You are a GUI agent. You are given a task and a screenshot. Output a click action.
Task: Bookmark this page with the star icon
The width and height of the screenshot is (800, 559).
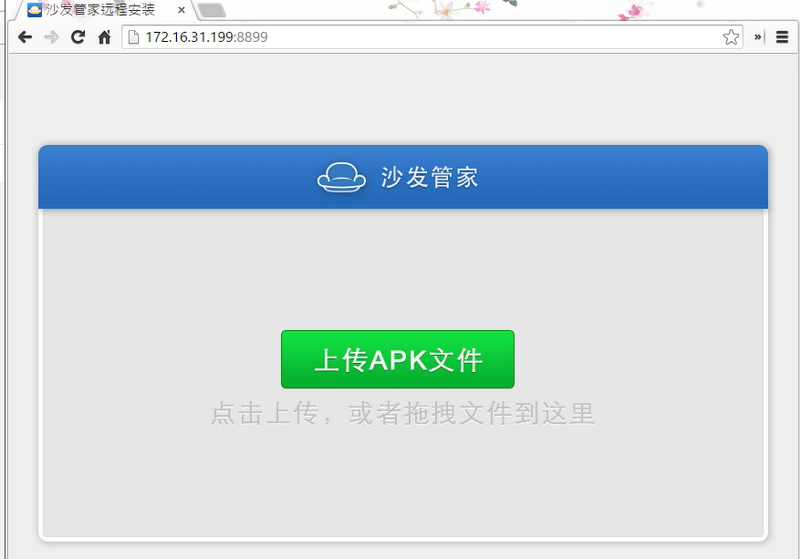pyautogui.click(x=731, y=37)
